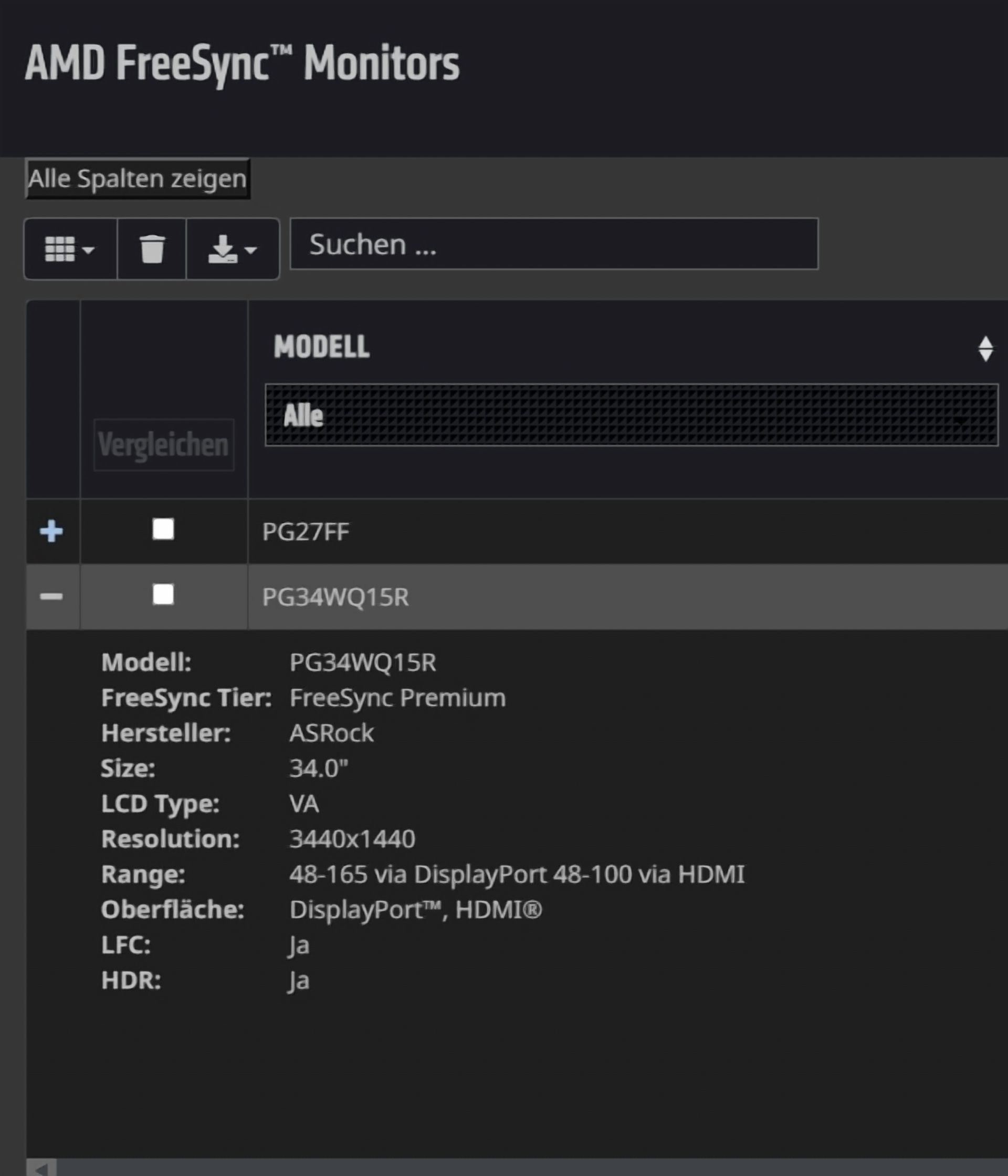Open the column visibility grid dropdown
1008x1176 pixels.
click(70, 248)
